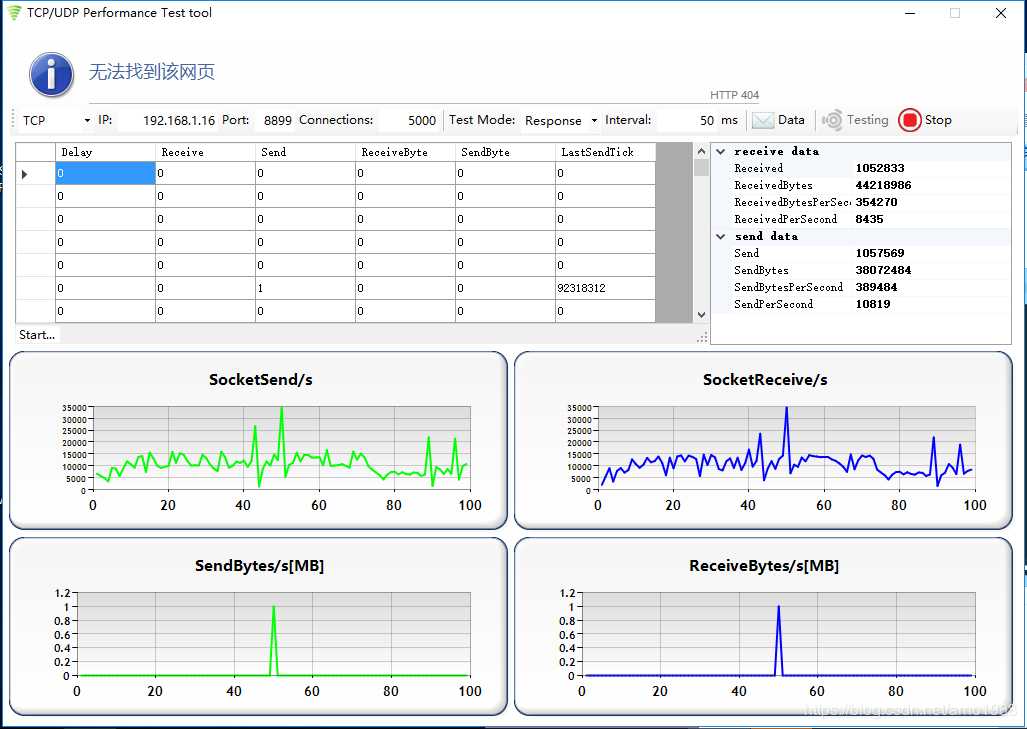Screen dimensions: 1027x729
Task: Click the Start... status bar text
Action: pos(37,335)
